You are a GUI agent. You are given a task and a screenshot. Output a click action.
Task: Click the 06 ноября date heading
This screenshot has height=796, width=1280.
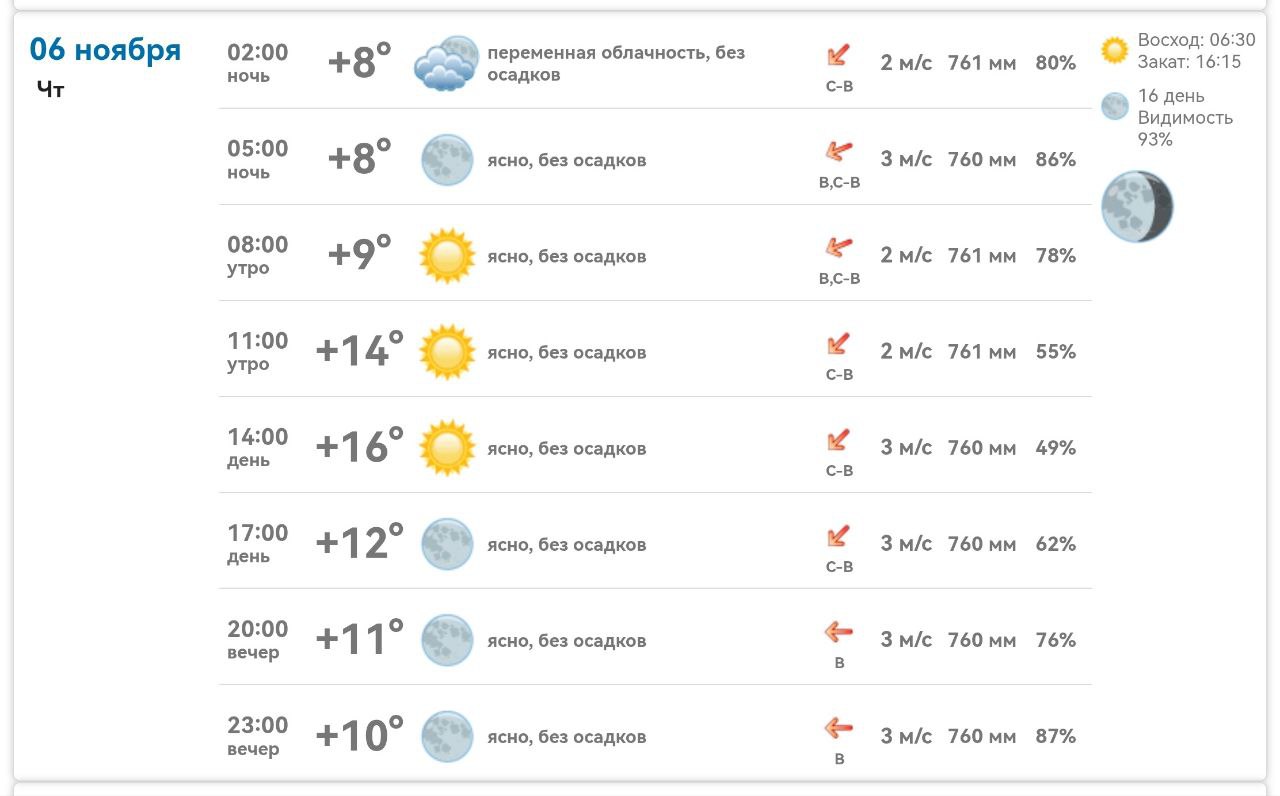105,50
